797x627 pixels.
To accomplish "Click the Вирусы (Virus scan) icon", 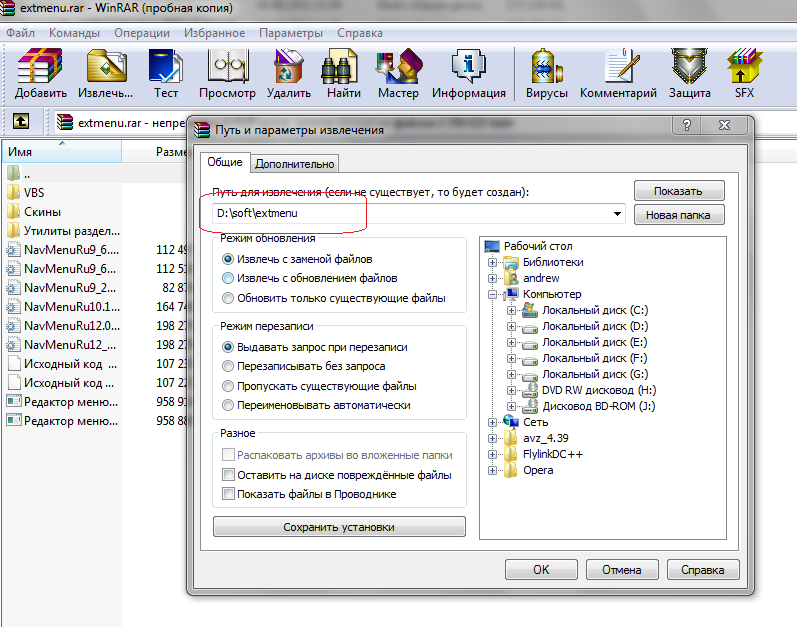I will click(x=546, y=73).
